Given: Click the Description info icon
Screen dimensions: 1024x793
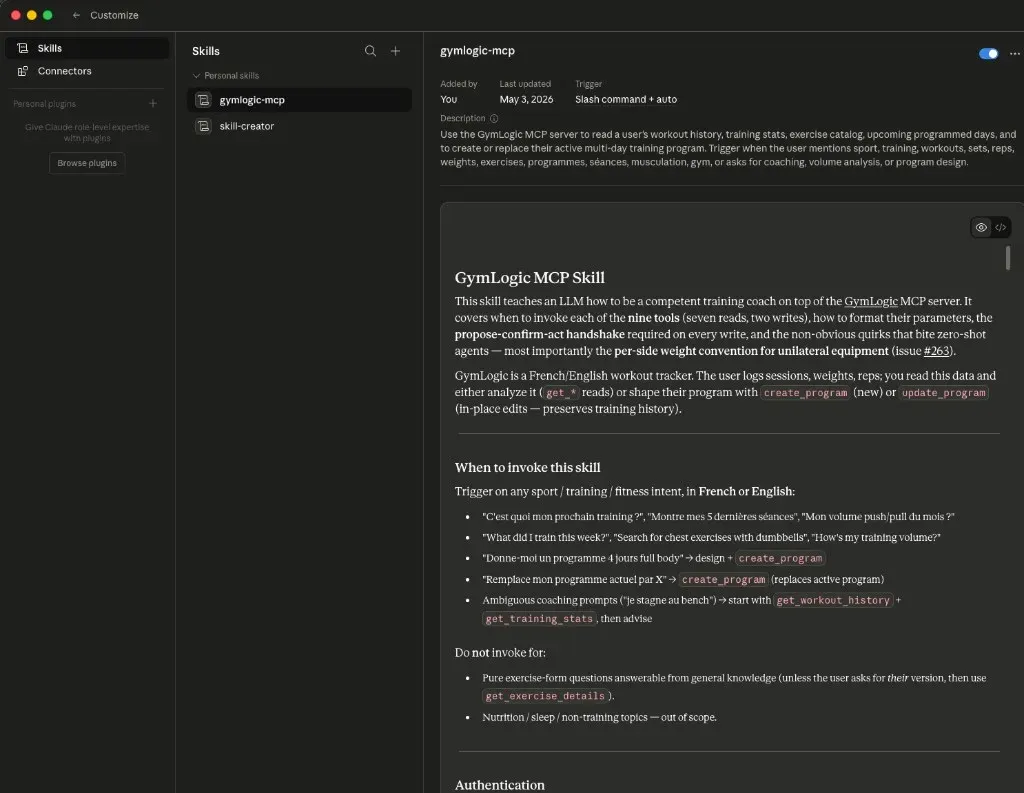Looking at the screenshot, I should point(494,118).
